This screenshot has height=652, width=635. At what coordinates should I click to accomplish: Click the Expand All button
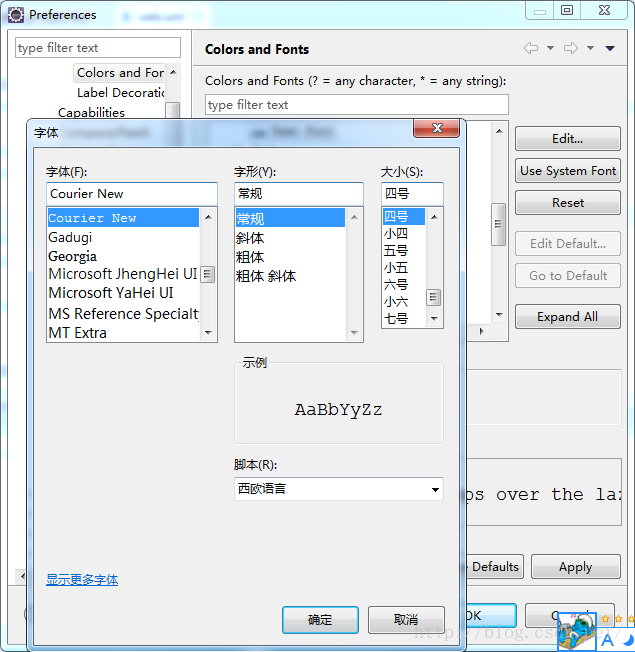(568, 316)
